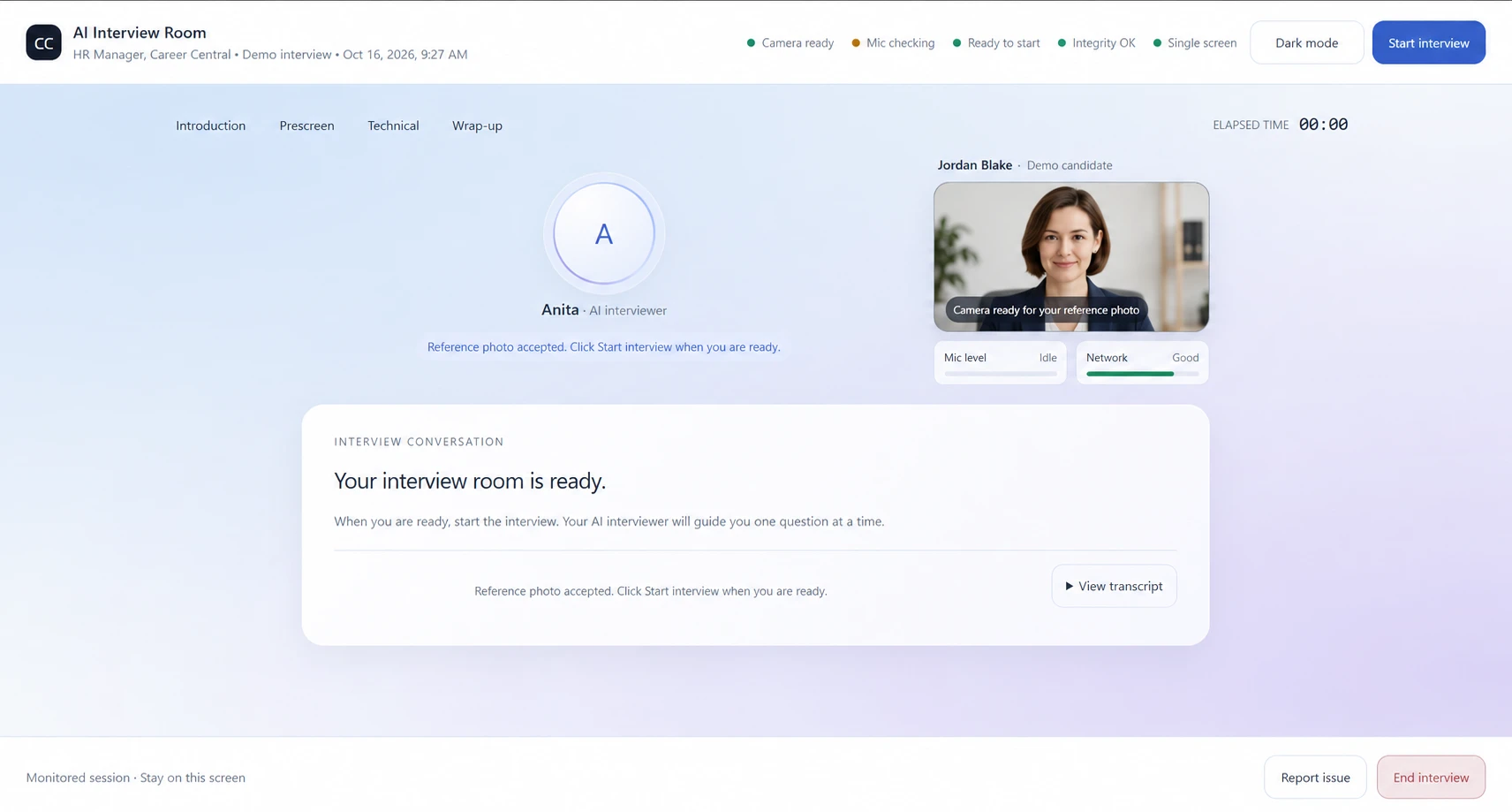
Task: Click the CC Career Central logo icon
Action: point(43,42)
